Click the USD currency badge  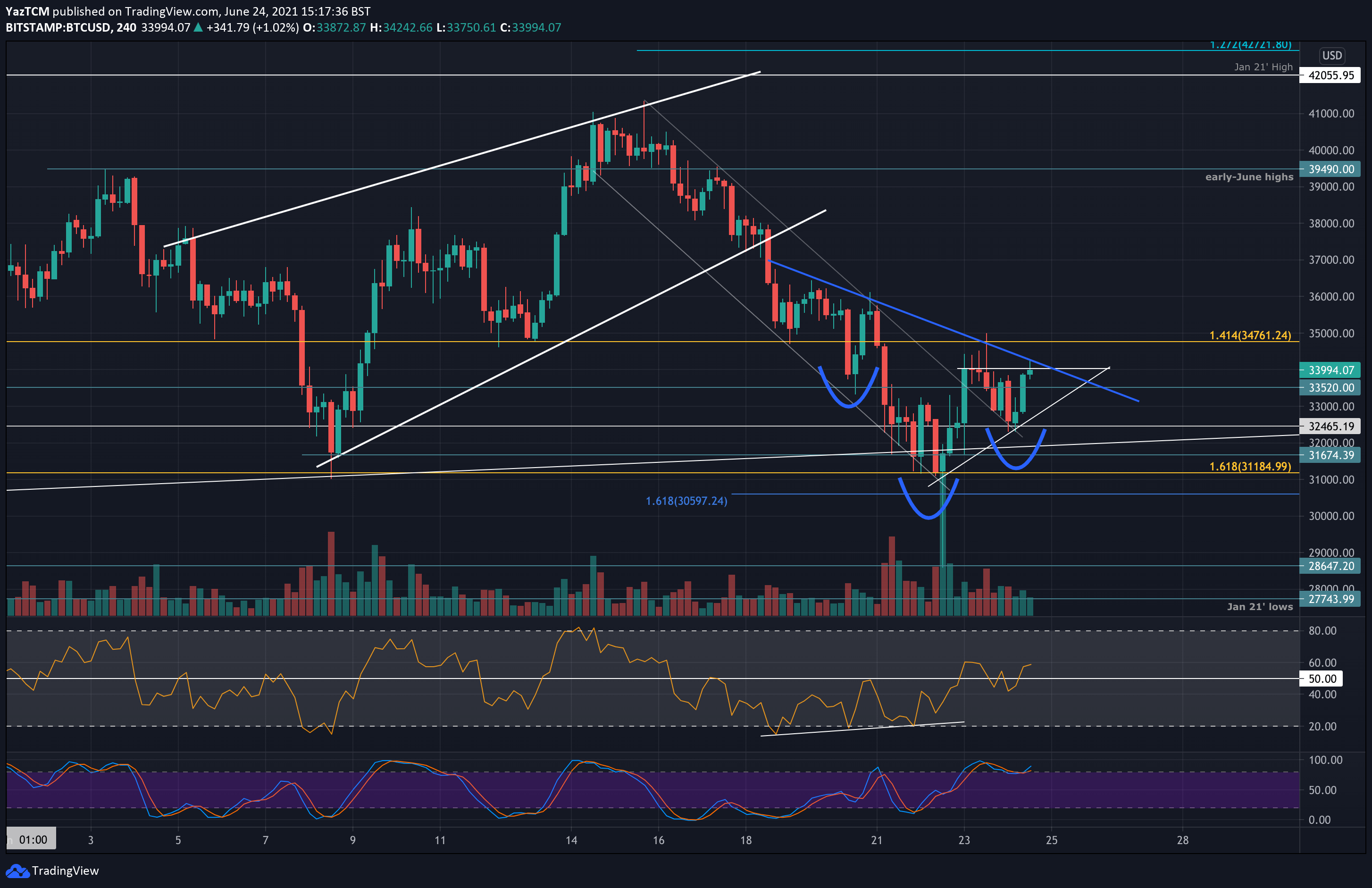coord(1331,55)
